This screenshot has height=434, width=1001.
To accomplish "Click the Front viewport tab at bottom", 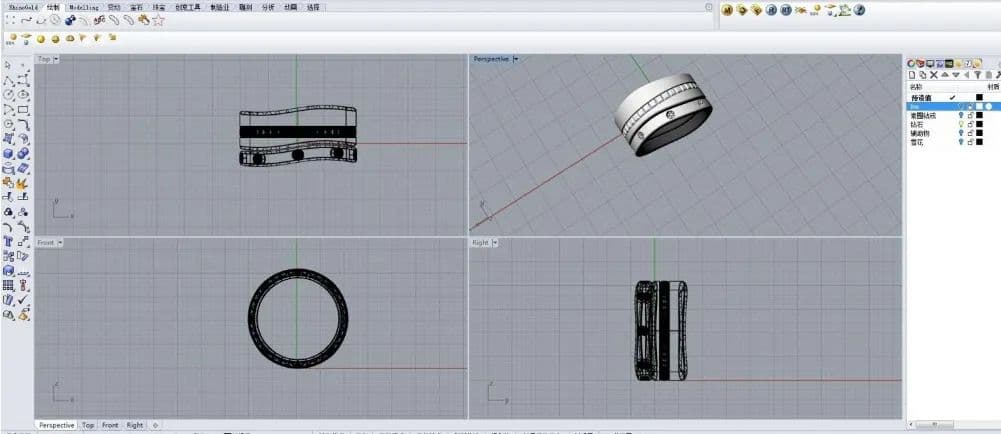I will pos(110,425).
